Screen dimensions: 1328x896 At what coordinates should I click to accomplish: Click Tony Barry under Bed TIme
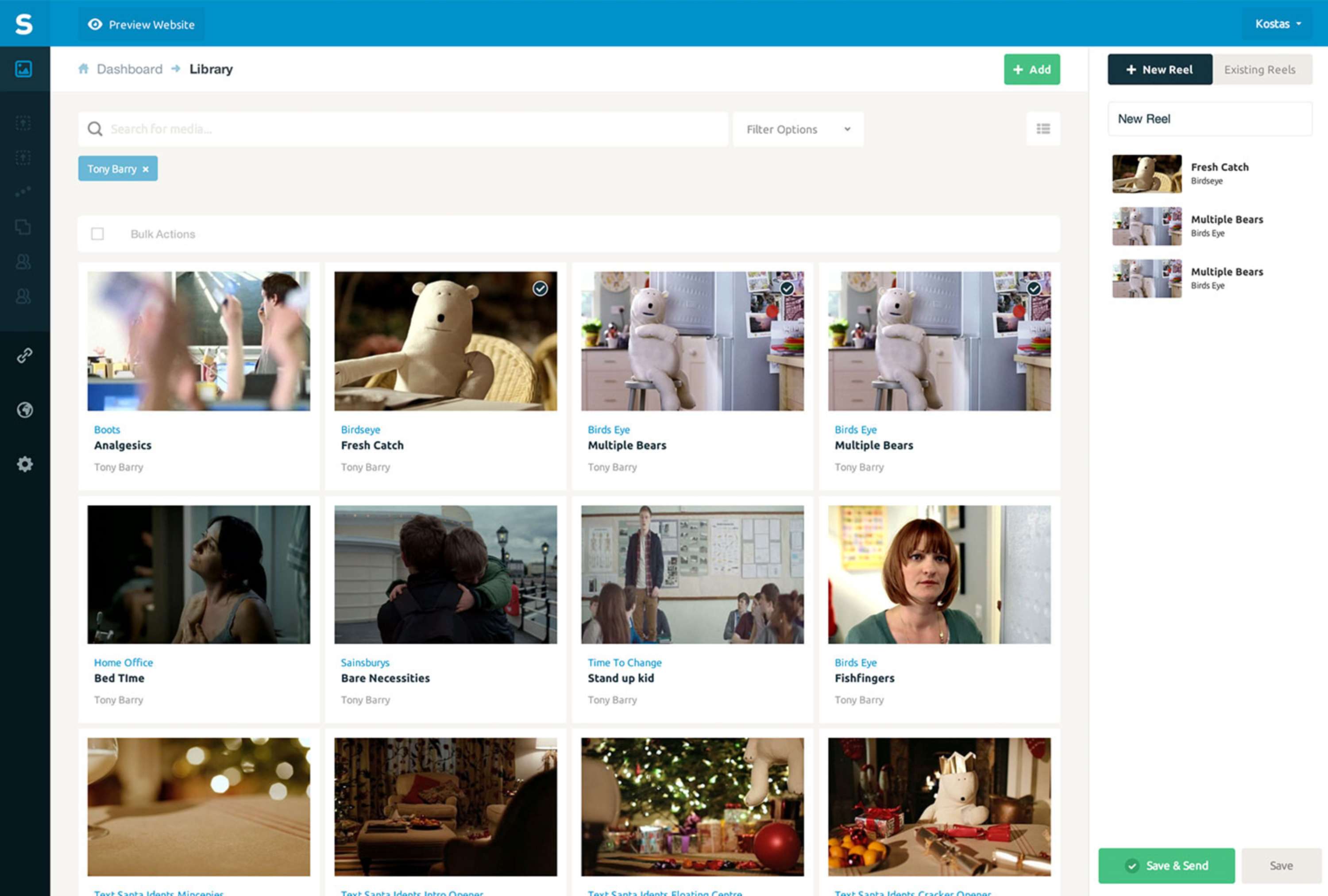(x=118, y=700)
